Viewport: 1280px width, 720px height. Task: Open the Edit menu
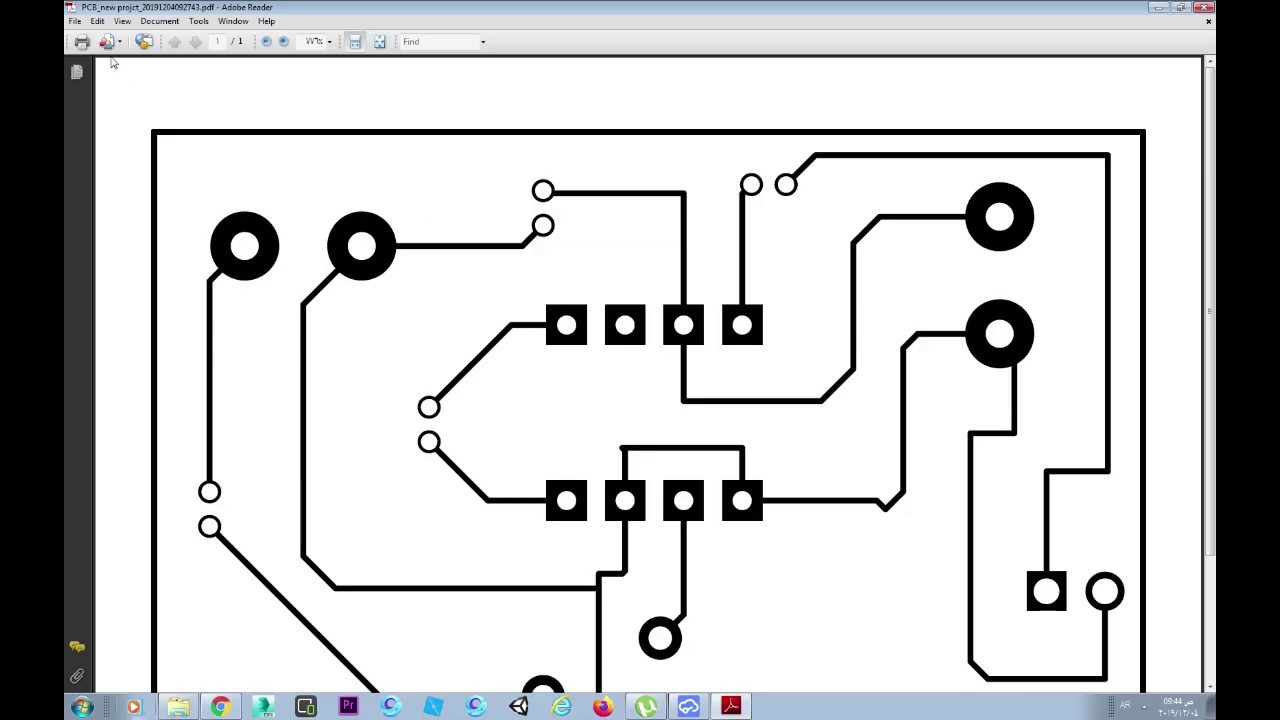pos(97,21)
